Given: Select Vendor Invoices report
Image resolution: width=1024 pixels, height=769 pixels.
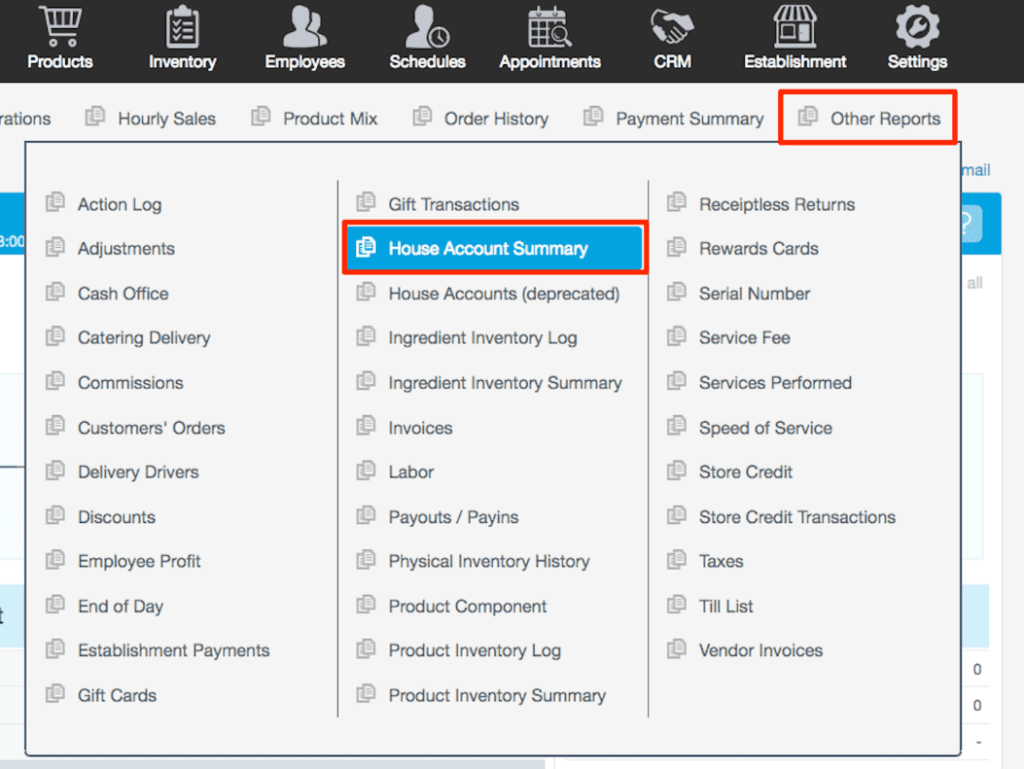Looking at the screenshot, I should click(x=760, y=650).
